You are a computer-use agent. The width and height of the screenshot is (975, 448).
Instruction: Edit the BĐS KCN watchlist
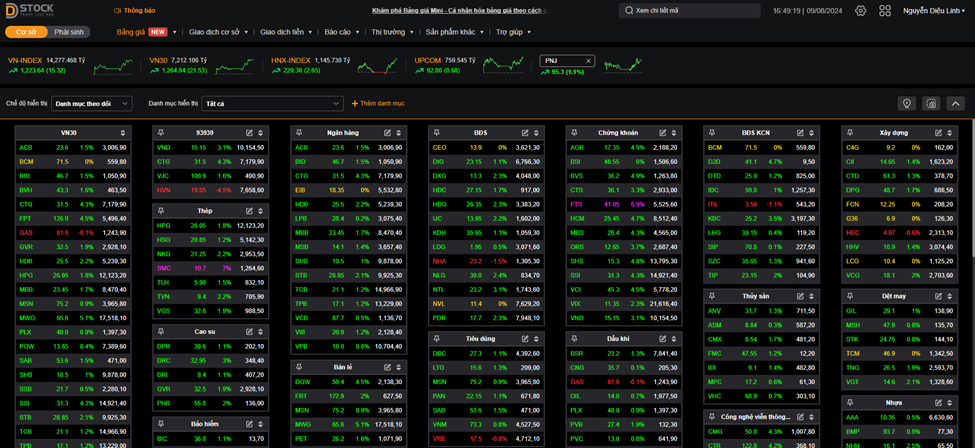(x=802, y=133)
